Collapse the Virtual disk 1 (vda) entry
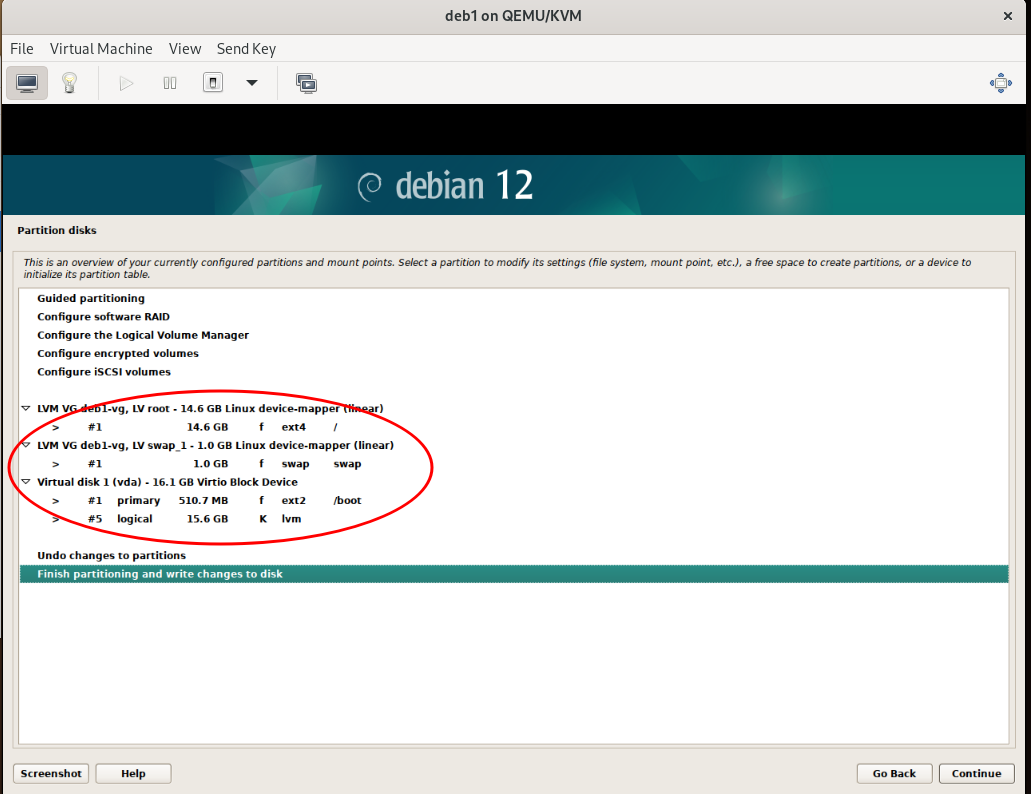Screen dimensions: 1031x794 (x=26, y=481)
